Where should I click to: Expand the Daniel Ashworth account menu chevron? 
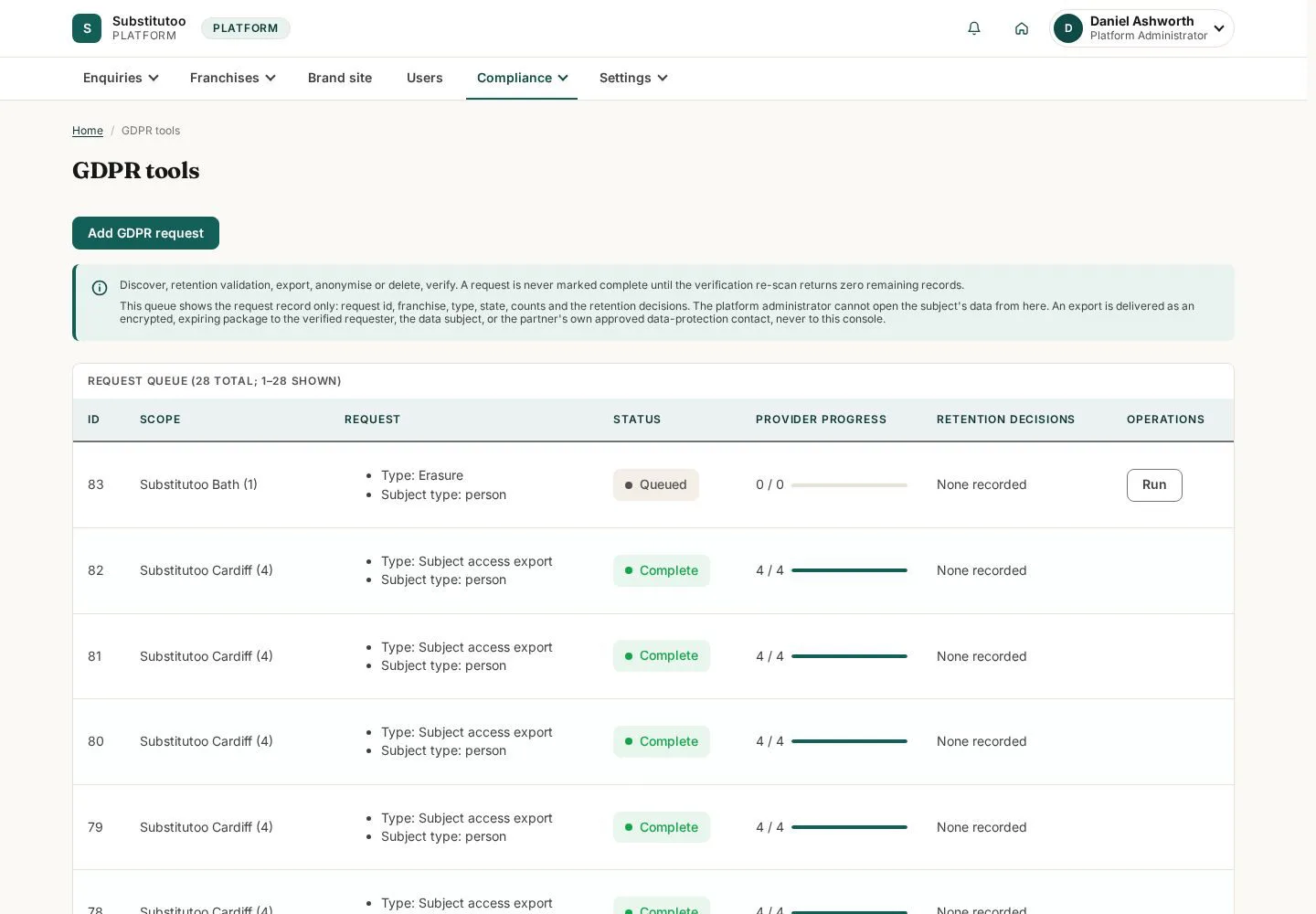(x=1219, y=28)
